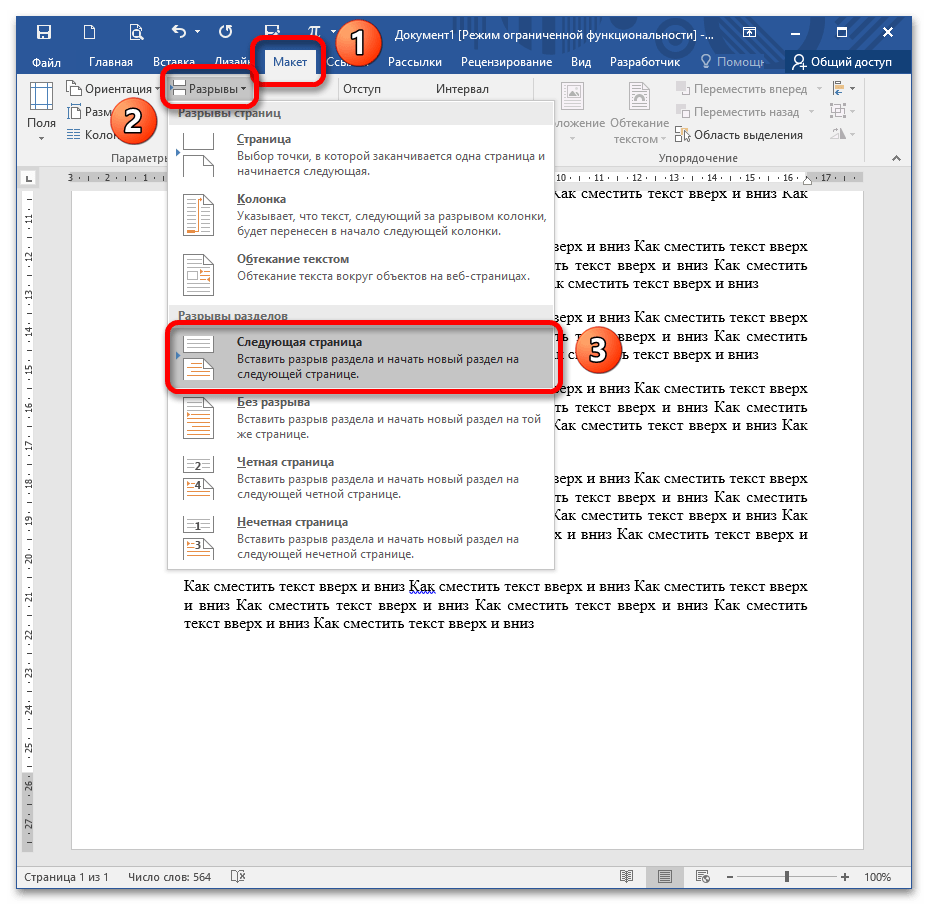Click the zoom in plus button
Viewport: 928px width, 905px height.
tap(844, 877)
